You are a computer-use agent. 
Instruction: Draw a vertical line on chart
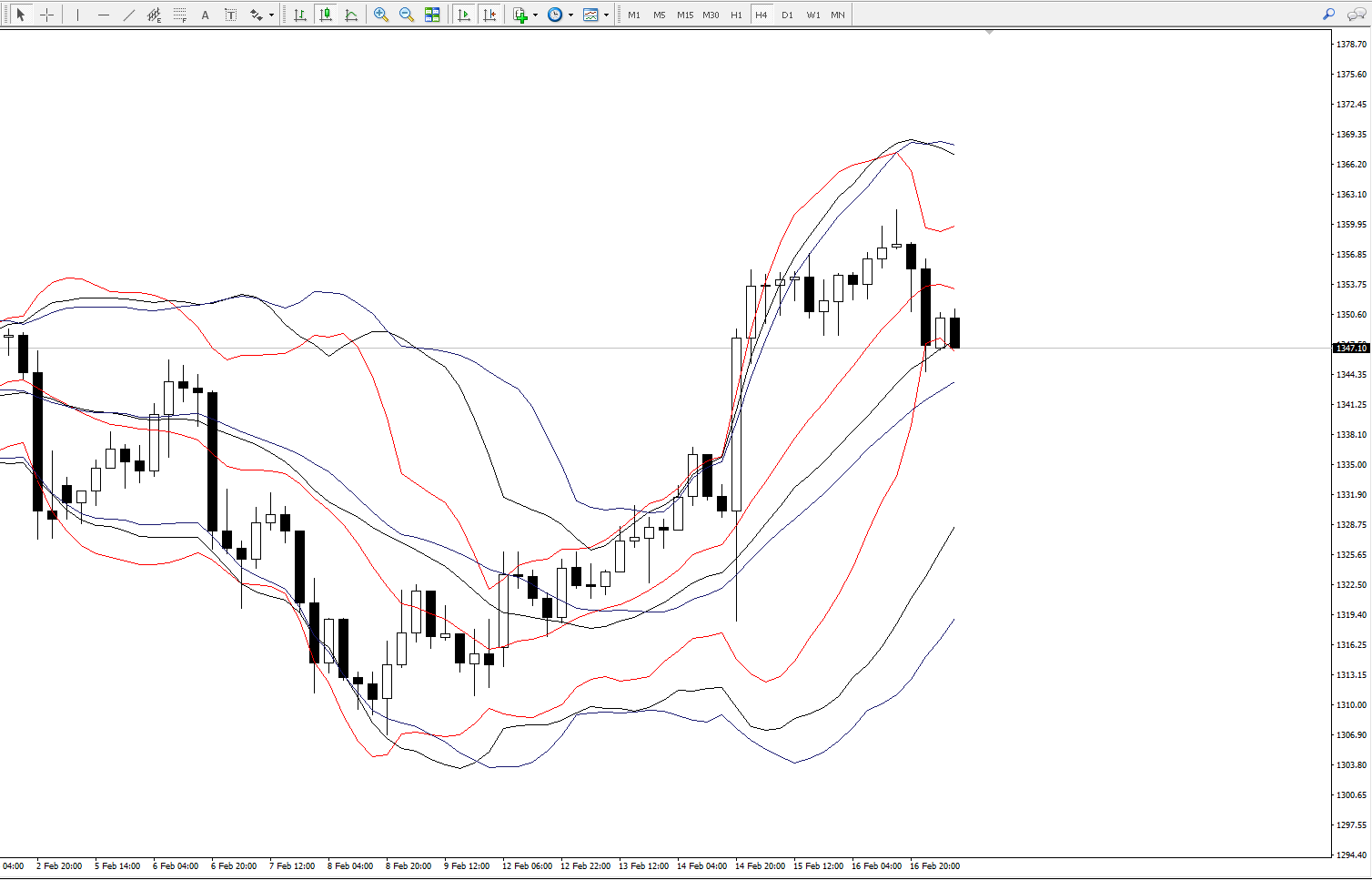coord(77,15)
